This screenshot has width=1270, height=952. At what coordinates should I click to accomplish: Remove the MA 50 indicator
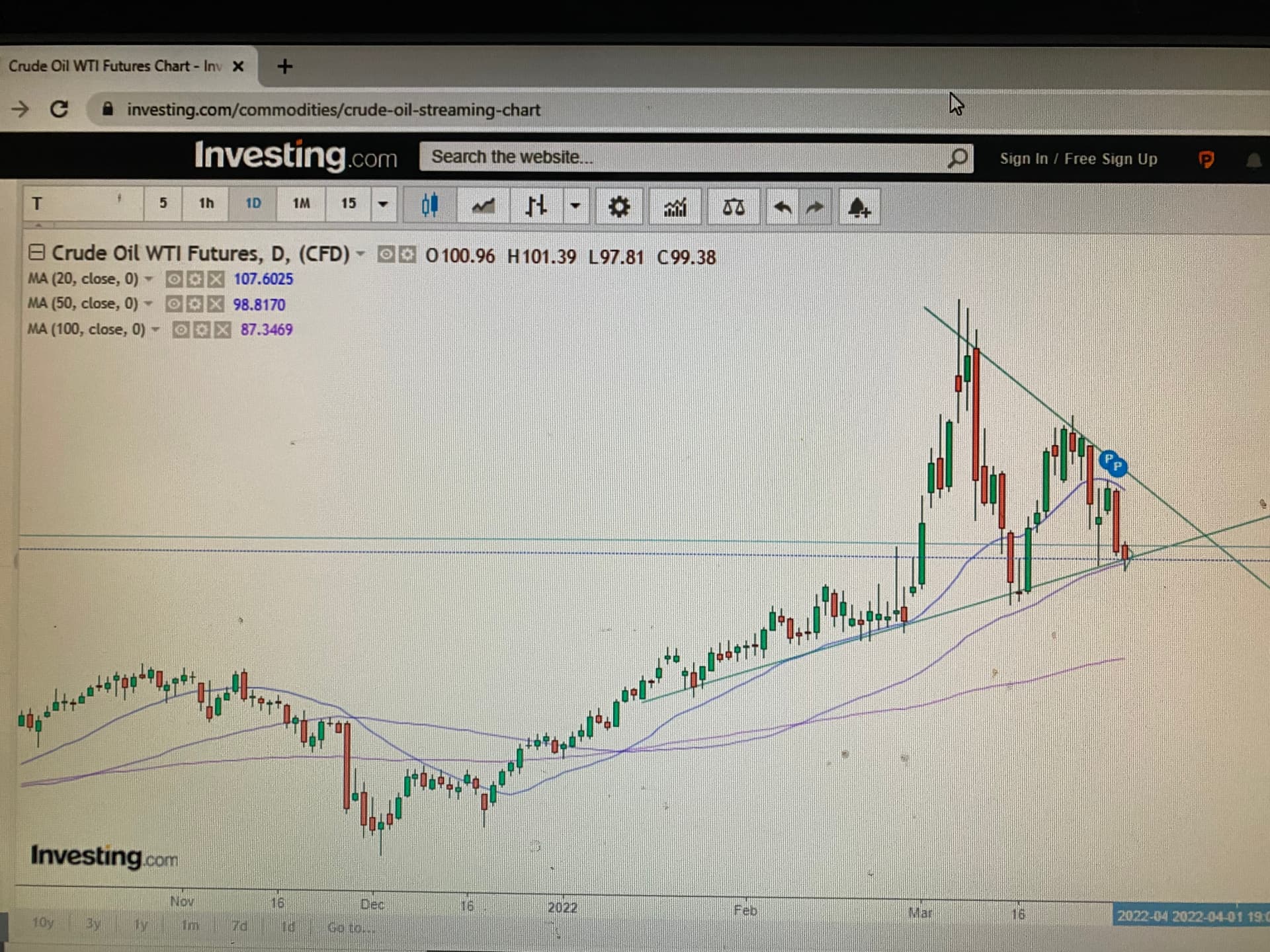click(216, 304)
